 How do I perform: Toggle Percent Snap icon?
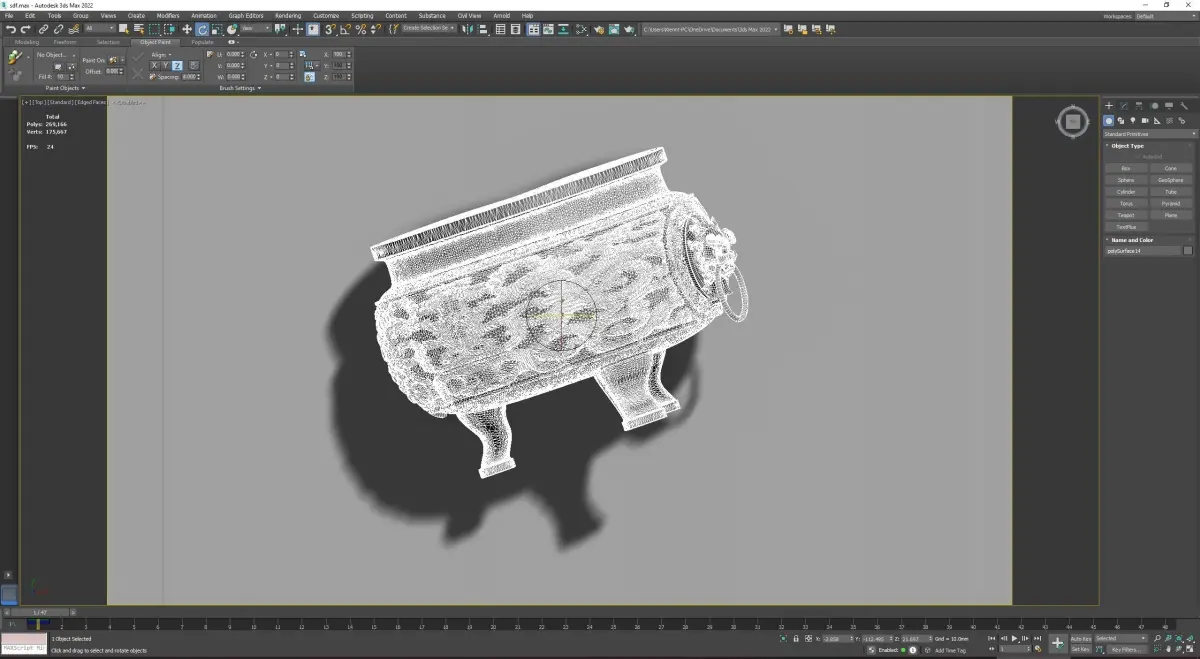point(359,29)
